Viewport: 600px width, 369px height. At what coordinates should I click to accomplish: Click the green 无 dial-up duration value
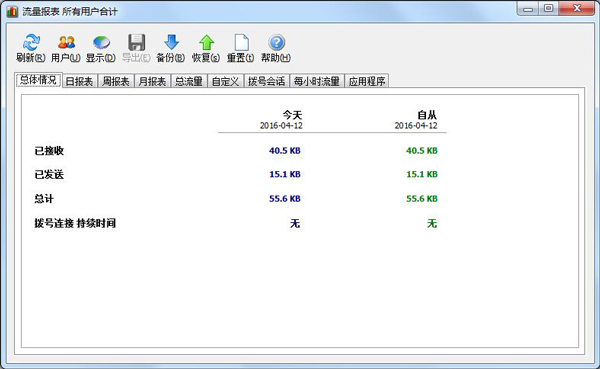pyautogui.click(x=432, y=223)
